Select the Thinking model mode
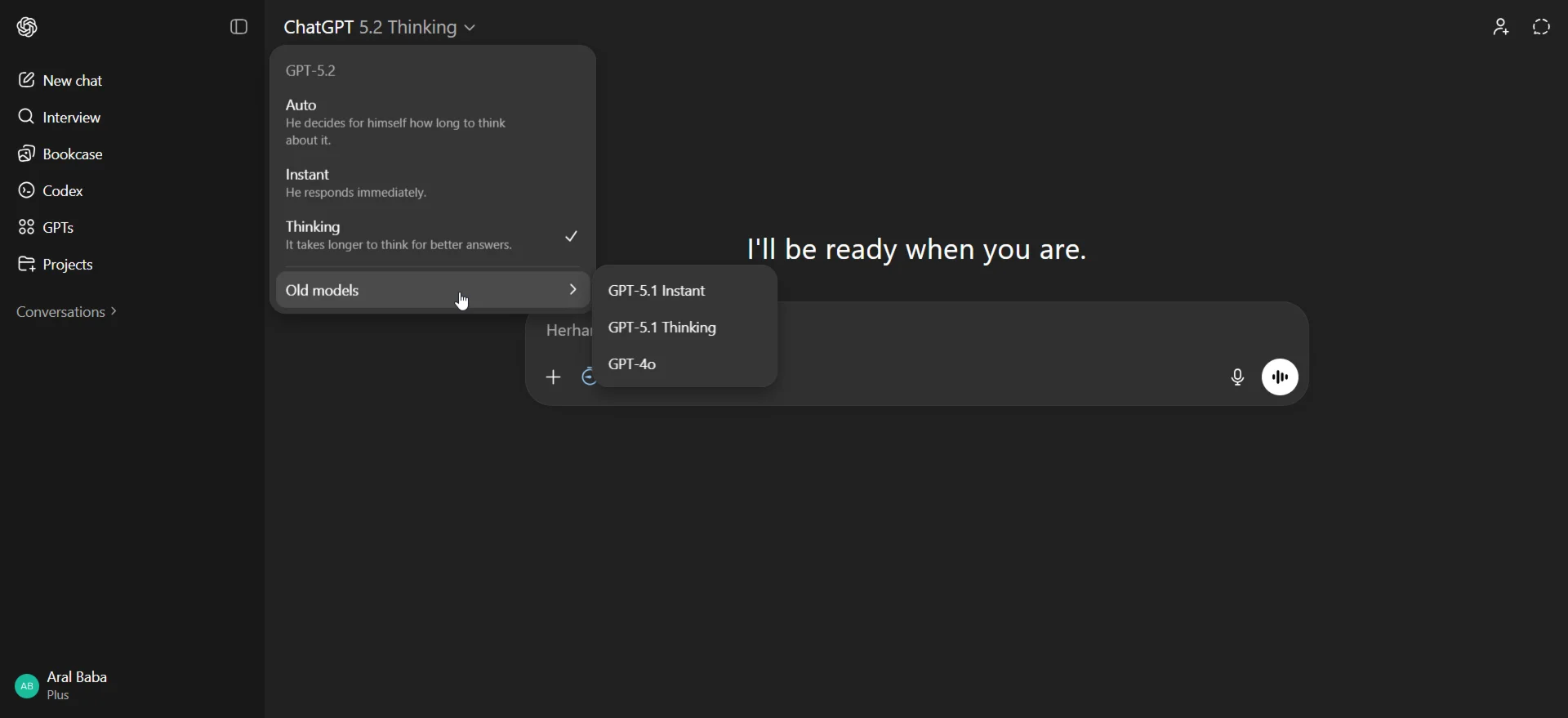The height and width of the screenshot is (718, 1568). (433, 236)
